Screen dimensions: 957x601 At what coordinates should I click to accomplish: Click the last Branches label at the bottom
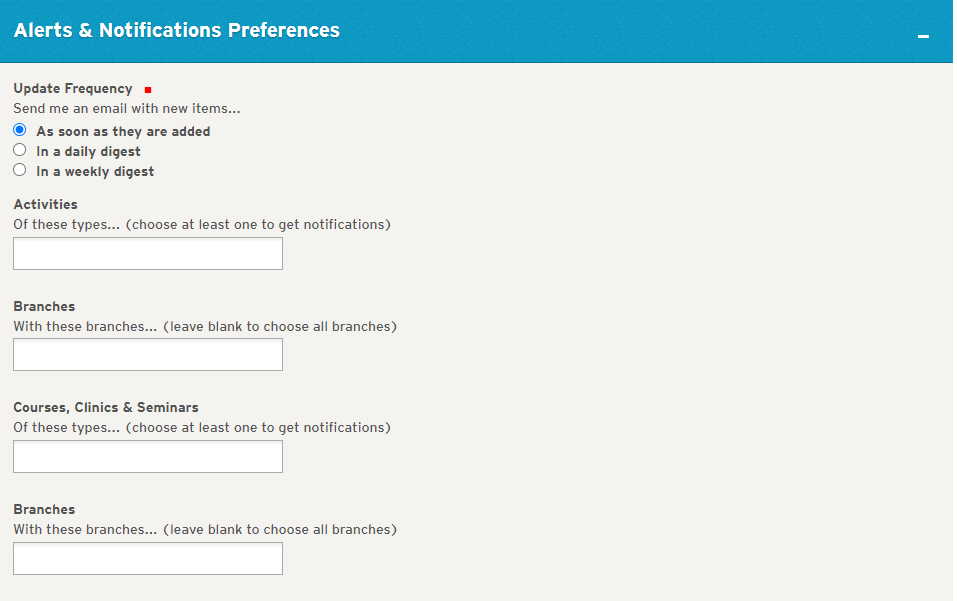(x=44, y=509)
